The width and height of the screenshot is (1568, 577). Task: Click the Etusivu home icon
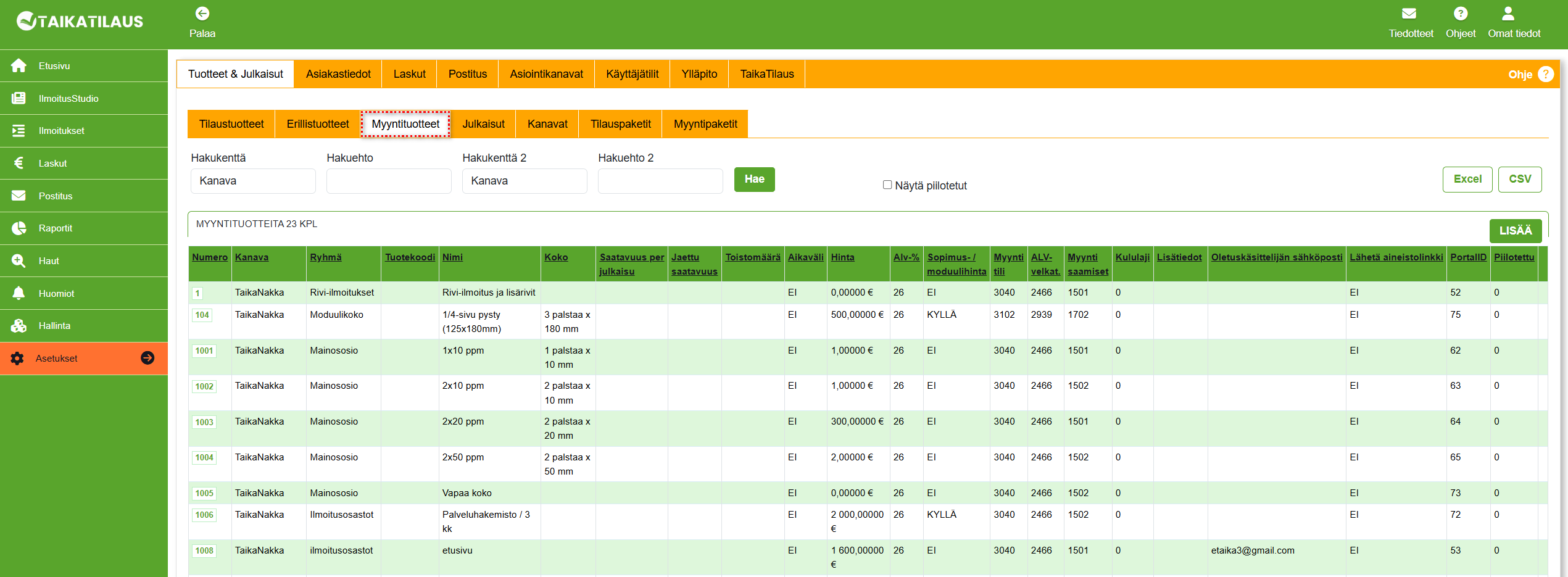pyautogui.click(x=19, y=65)
